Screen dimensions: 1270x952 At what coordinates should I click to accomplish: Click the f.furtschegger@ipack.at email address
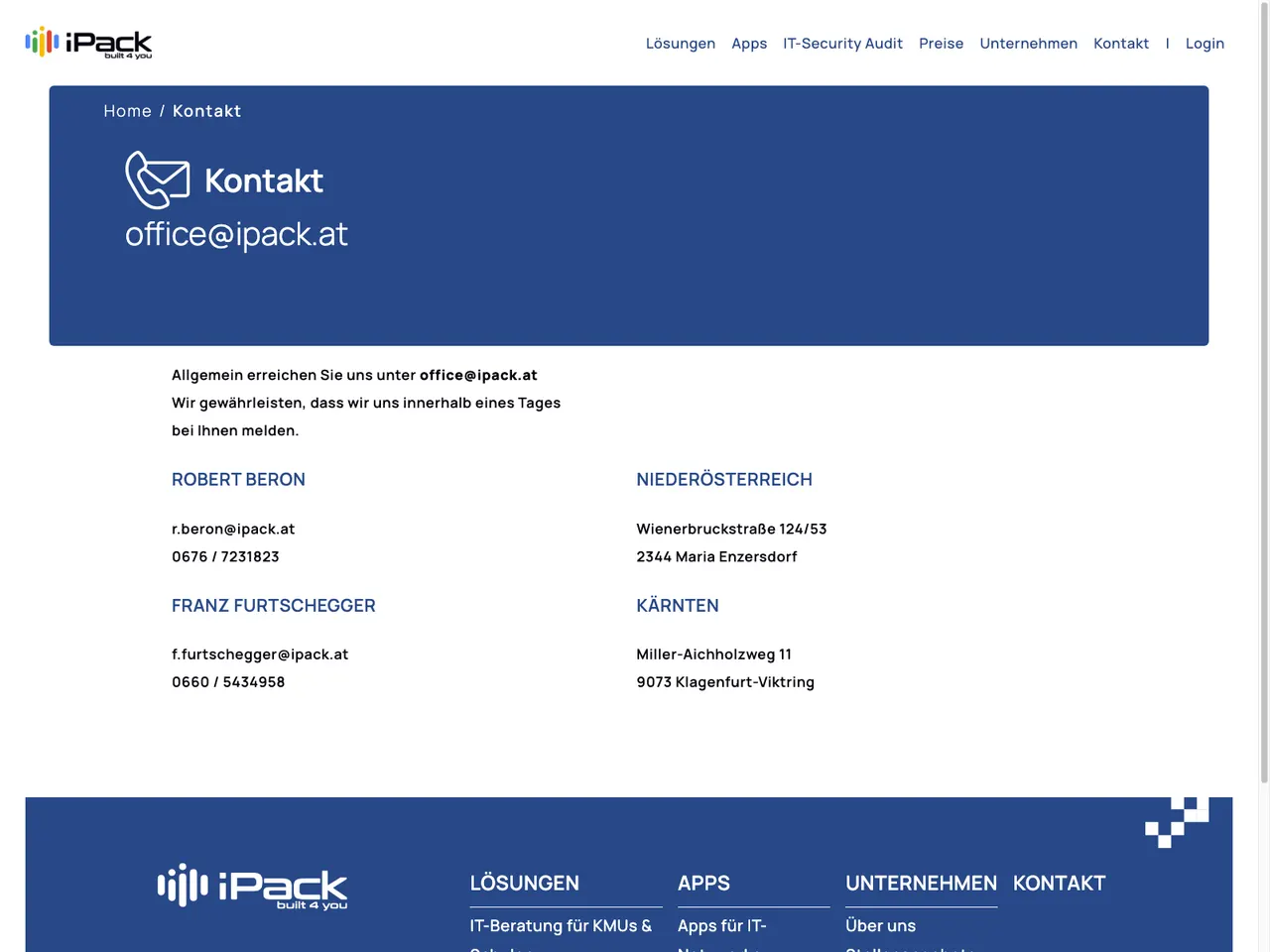point(260,654)
